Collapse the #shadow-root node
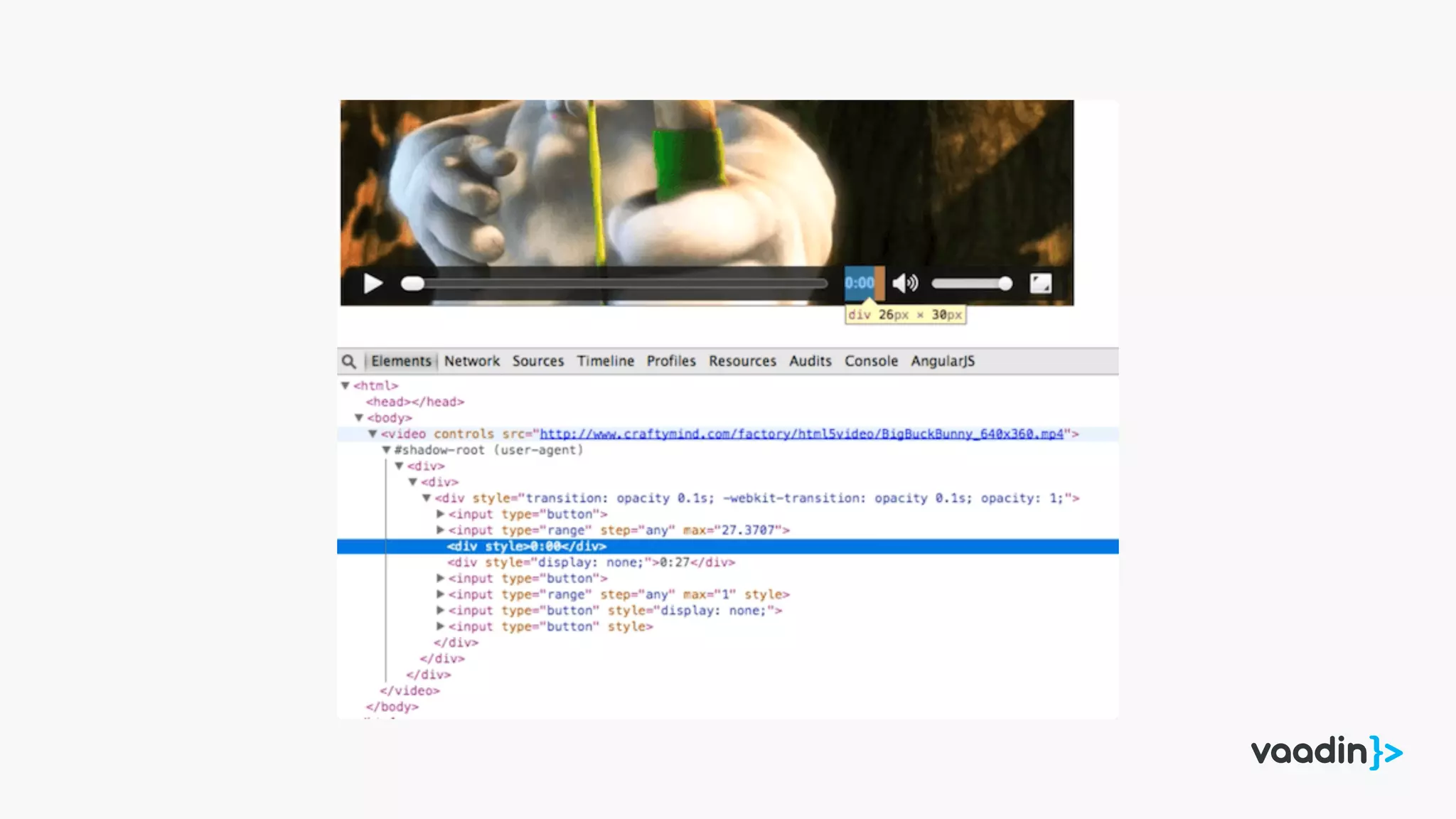The image size is (1456, 819). 386,450
